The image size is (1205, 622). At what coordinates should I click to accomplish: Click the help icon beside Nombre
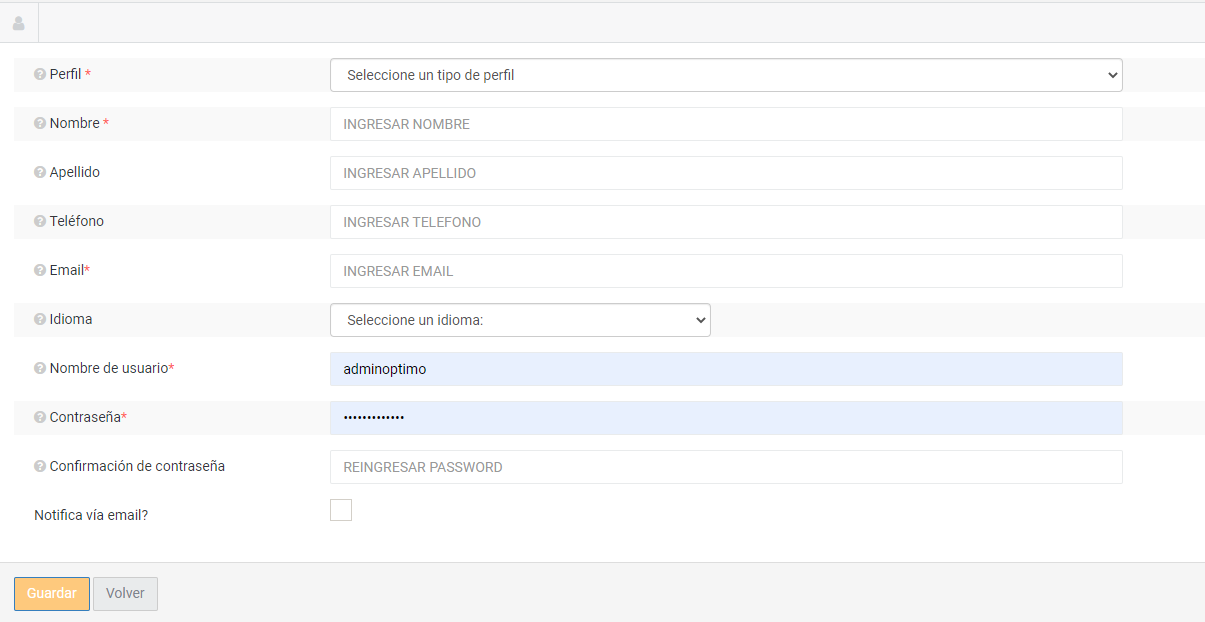40,124
